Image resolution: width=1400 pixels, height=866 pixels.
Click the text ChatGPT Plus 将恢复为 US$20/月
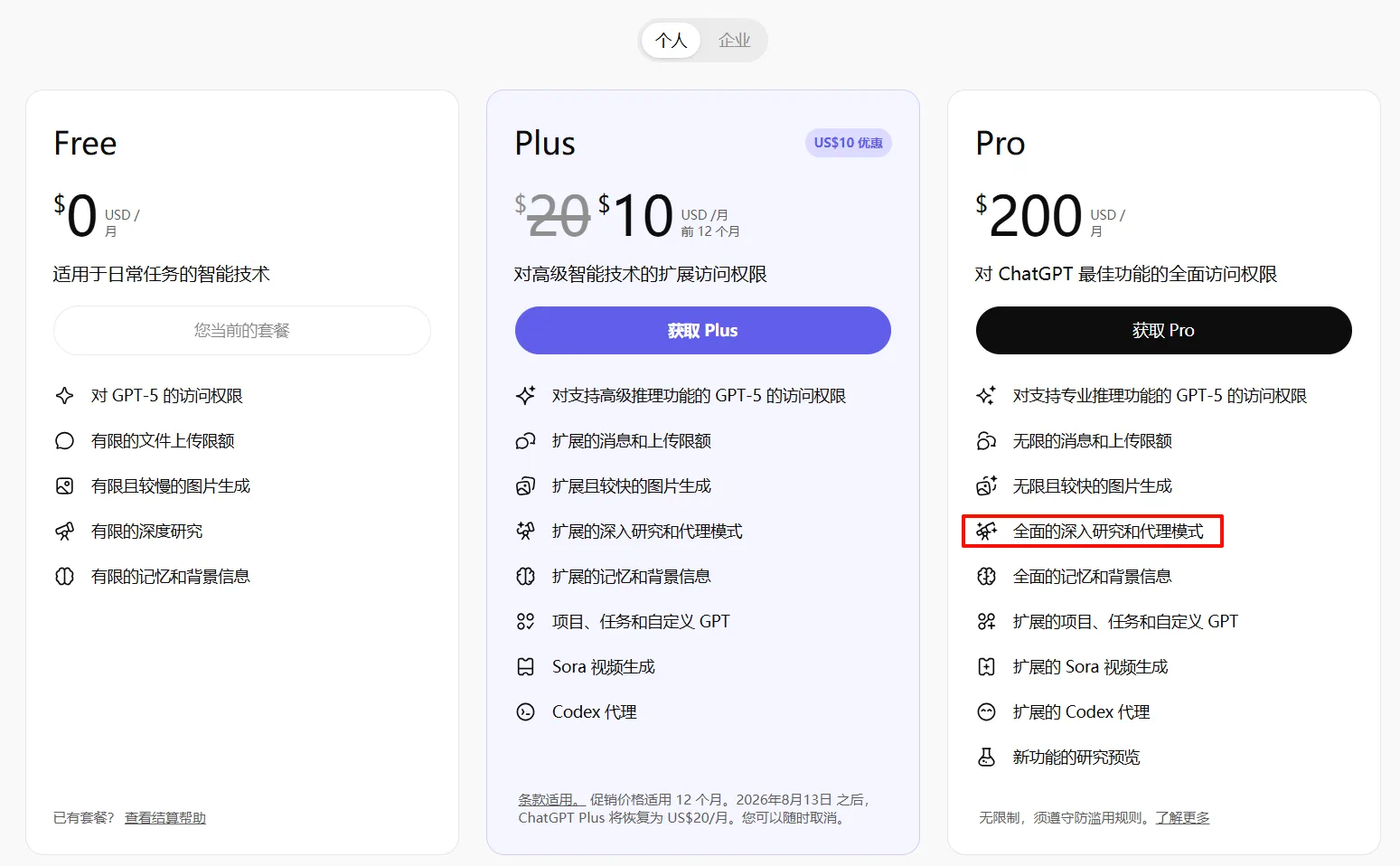pos(626,818)
